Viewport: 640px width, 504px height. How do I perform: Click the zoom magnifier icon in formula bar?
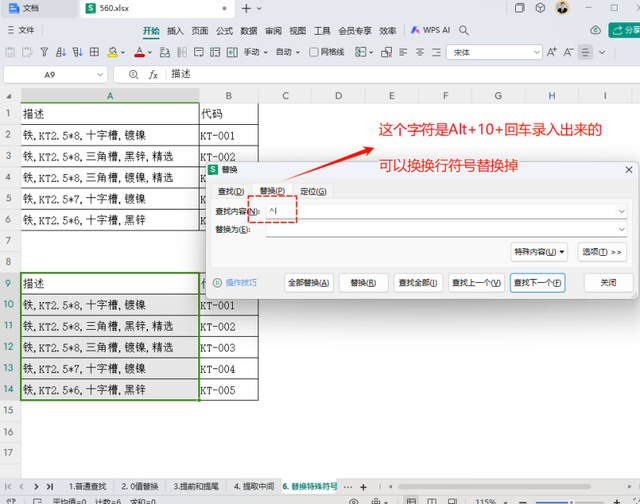point(133,75)
